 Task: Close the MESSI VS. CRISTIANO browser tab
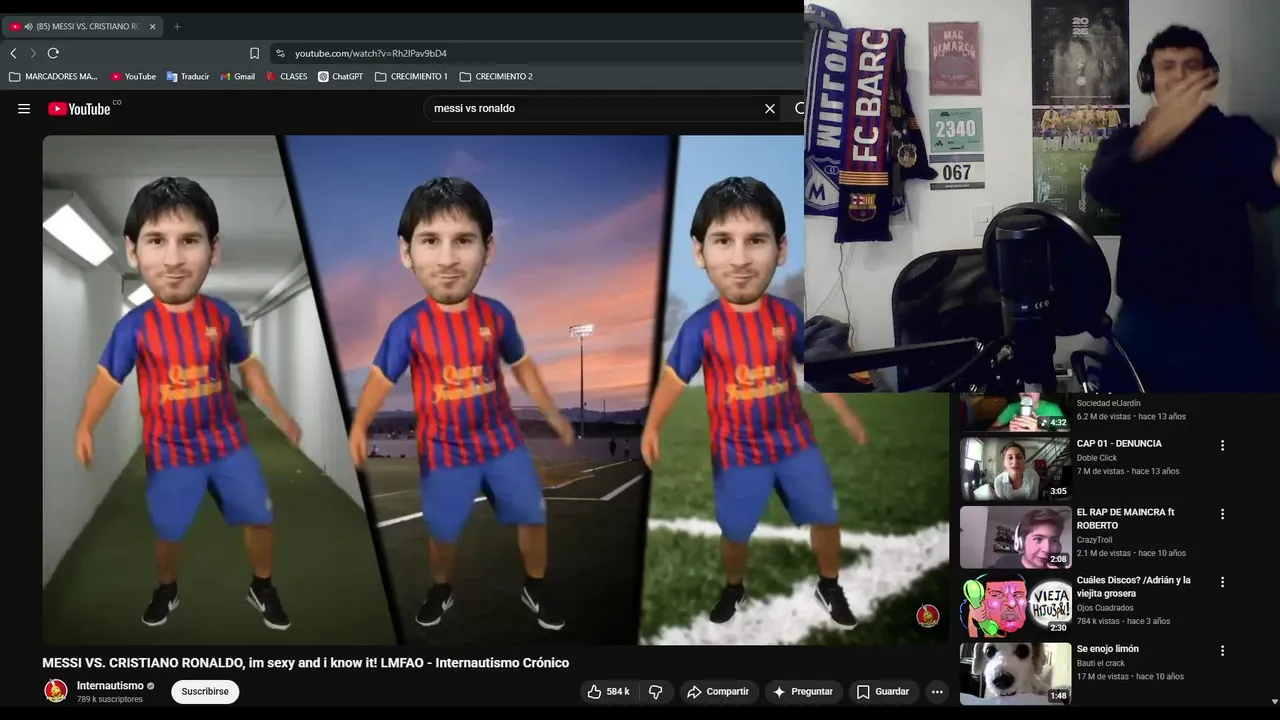coord(153,26)
